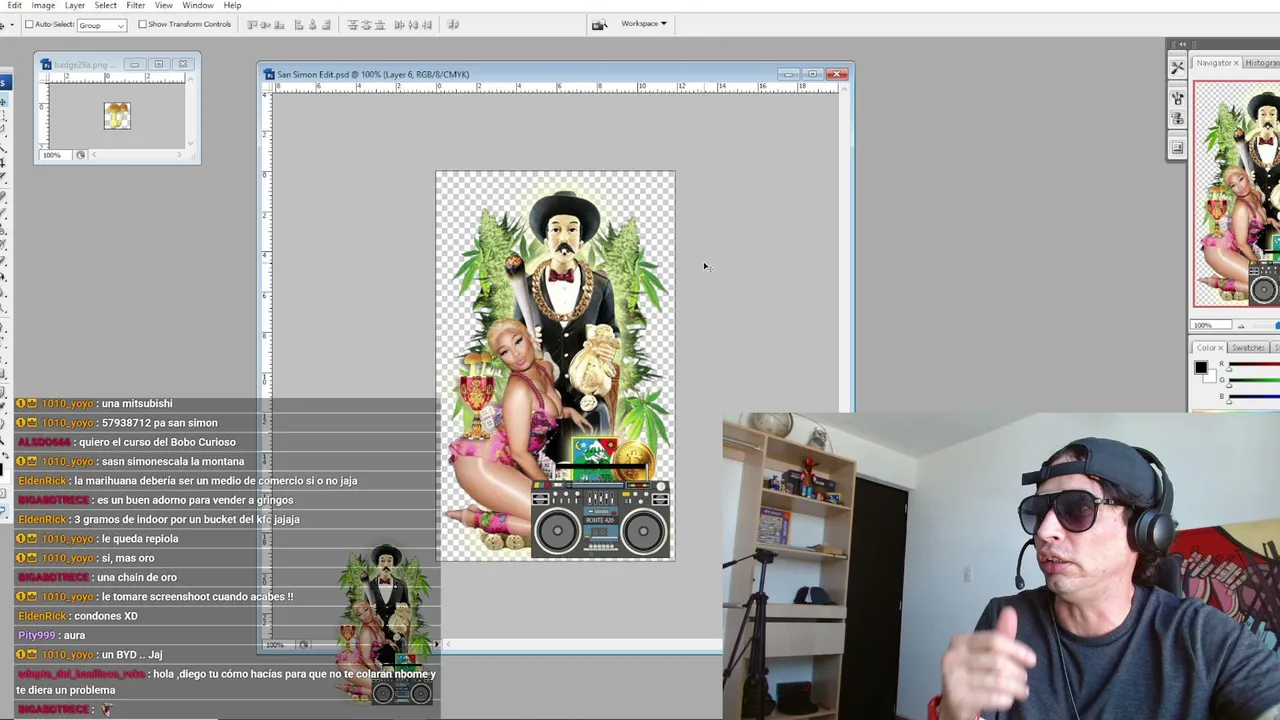The height and width of the screenshot is (720, 1280).
Task: Open the Auto-Select Group dropdown
Action: pos(101,24)
